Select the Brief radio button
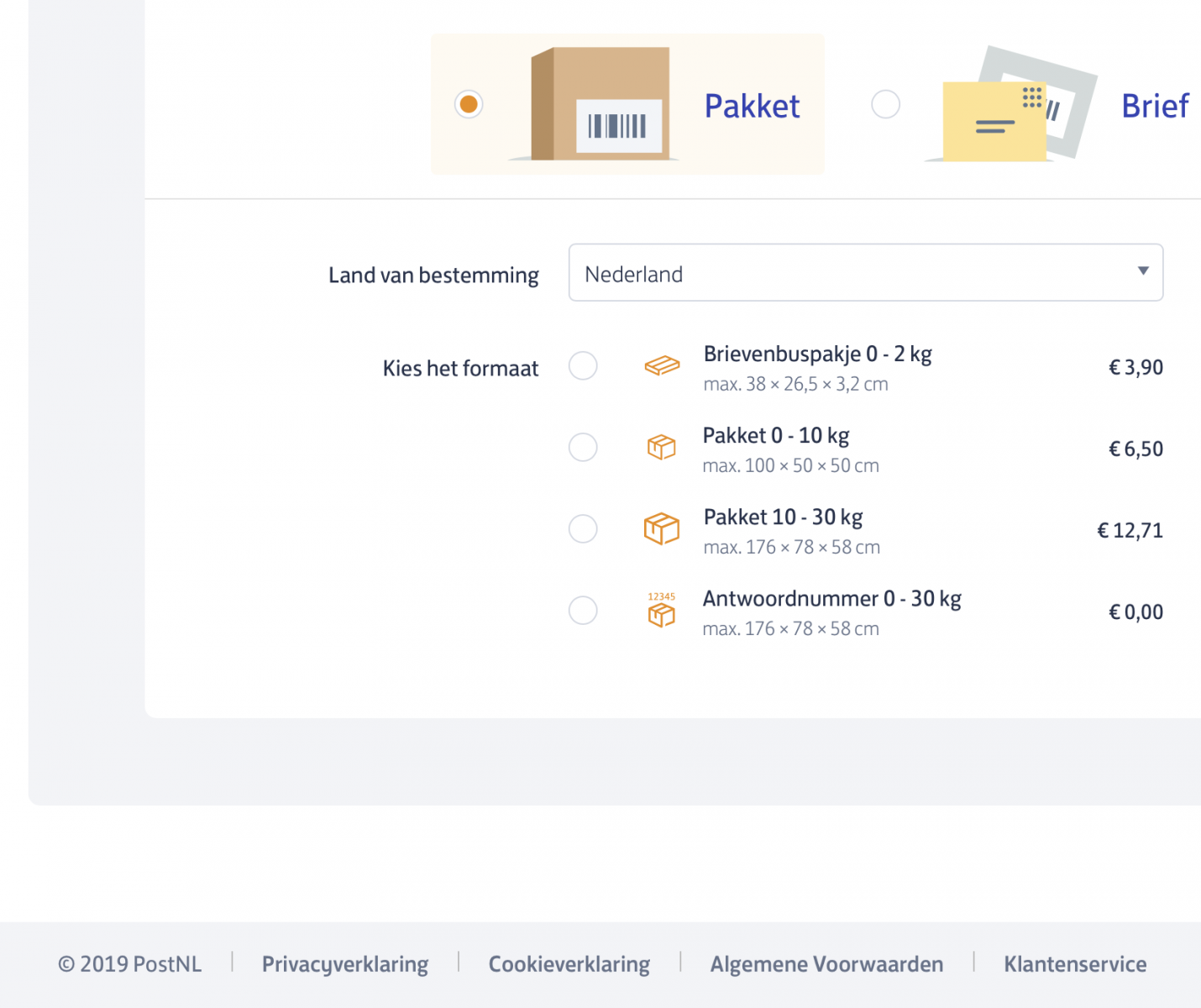This screenshot has width=1201, height=1008. 885,104
